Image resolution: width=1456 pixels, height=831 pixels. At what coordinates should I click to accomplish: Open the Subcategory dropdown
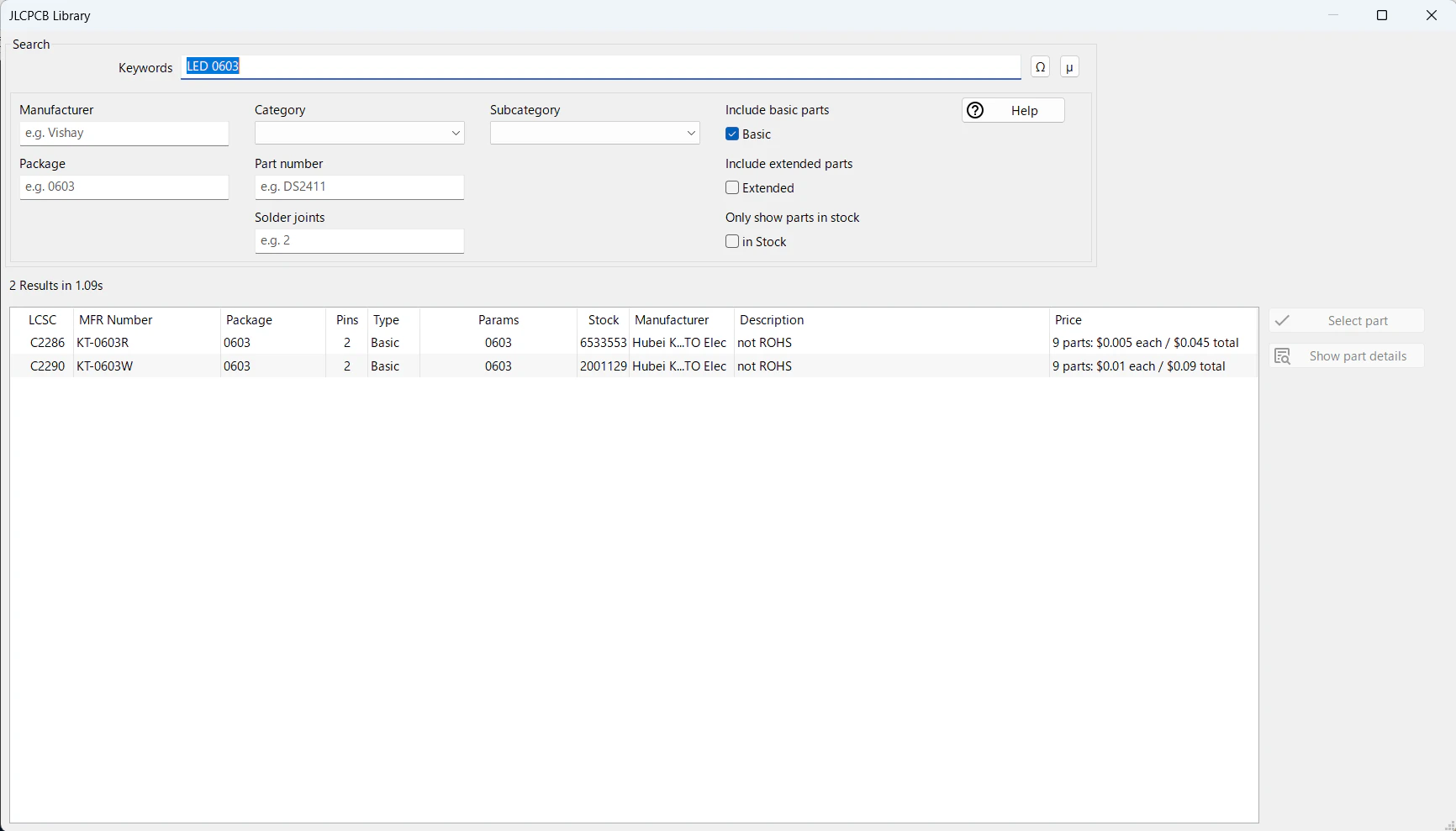595,133
